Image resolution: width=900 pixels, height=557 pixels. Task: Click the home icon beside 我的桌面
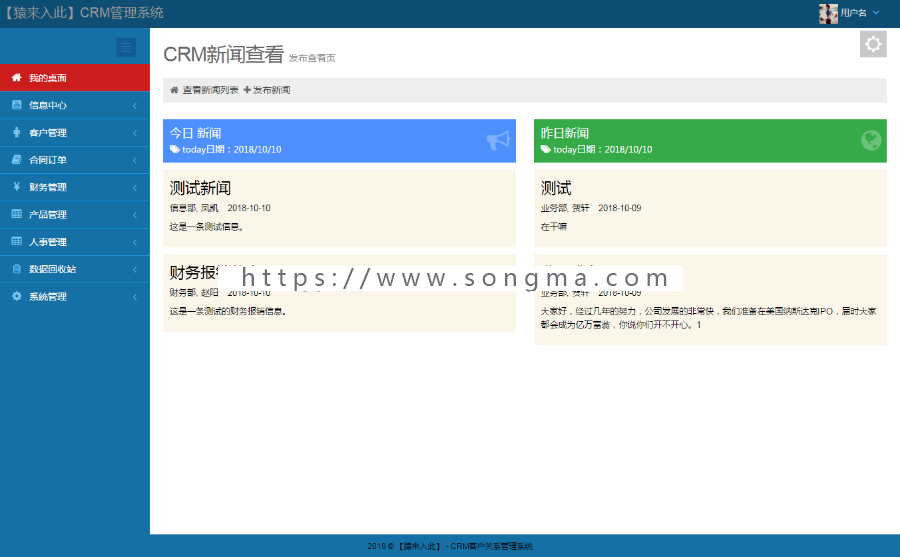[x=17, y=78]
